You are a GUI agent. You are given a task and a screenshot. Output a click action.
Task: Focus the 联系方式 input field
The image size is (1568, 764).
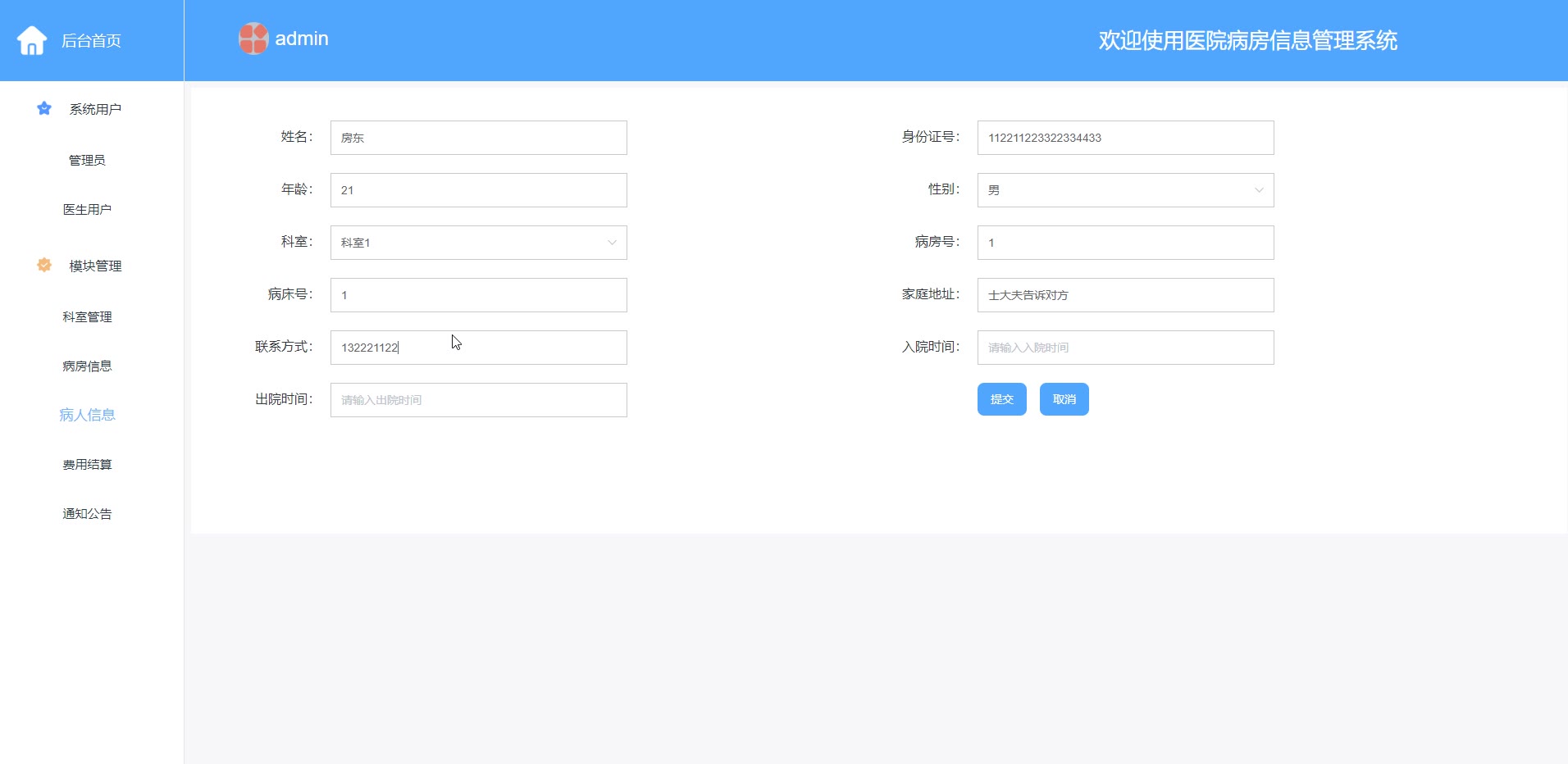pos(479,348)
